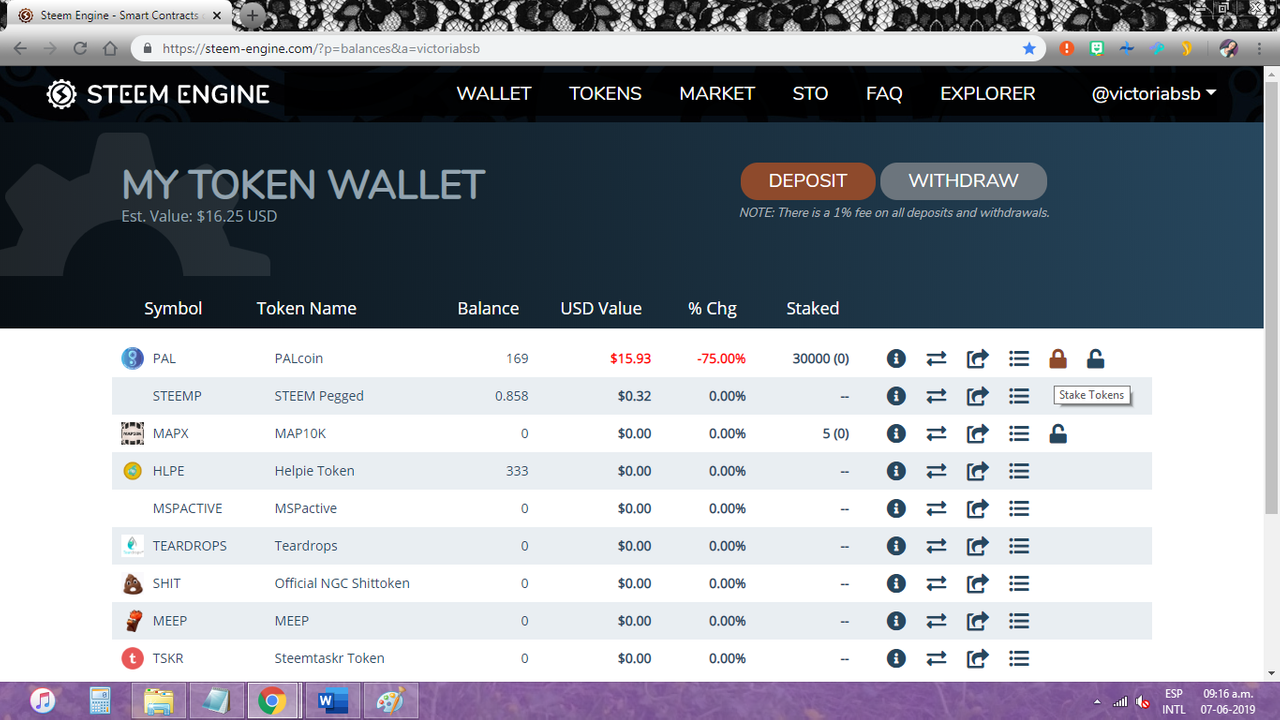1280x720 pixels.
Task: Open EXPLORER menu item
Action: (x=988, y=94)
